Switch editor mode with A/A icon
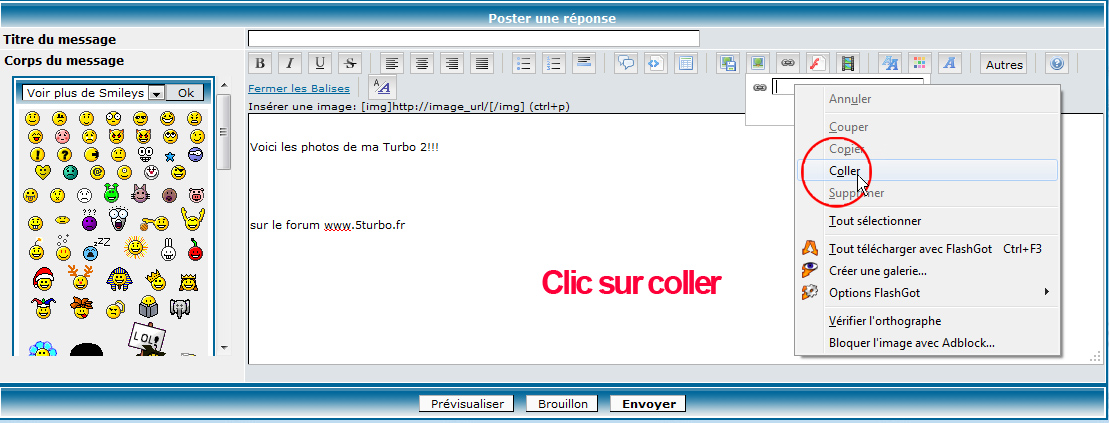1109x423 pixels. coord(383,87)
